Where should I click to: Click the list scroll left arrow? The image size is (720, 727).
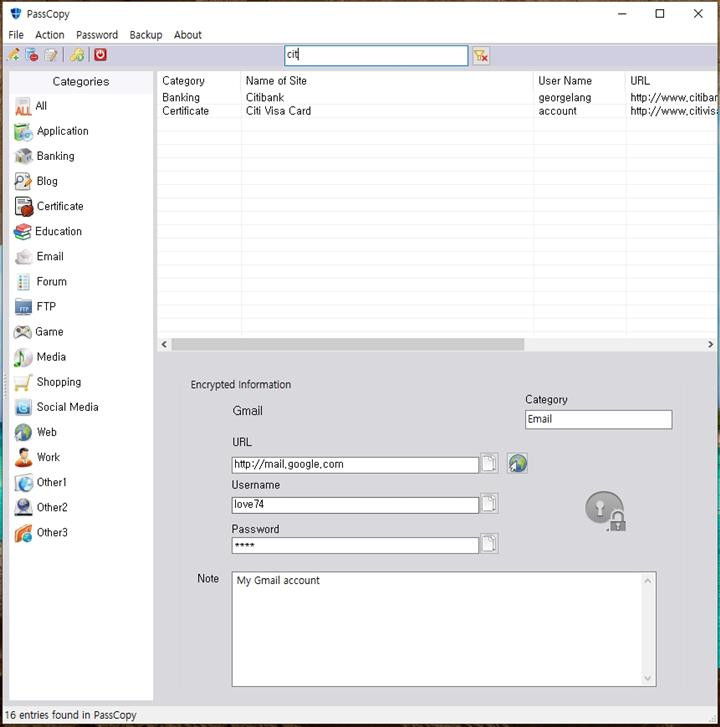point(164,344)
